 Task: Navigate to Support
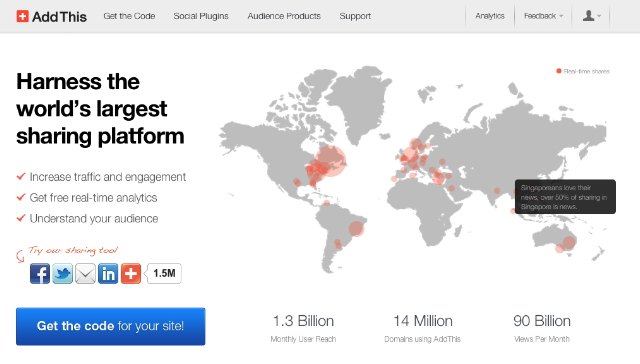355,16
